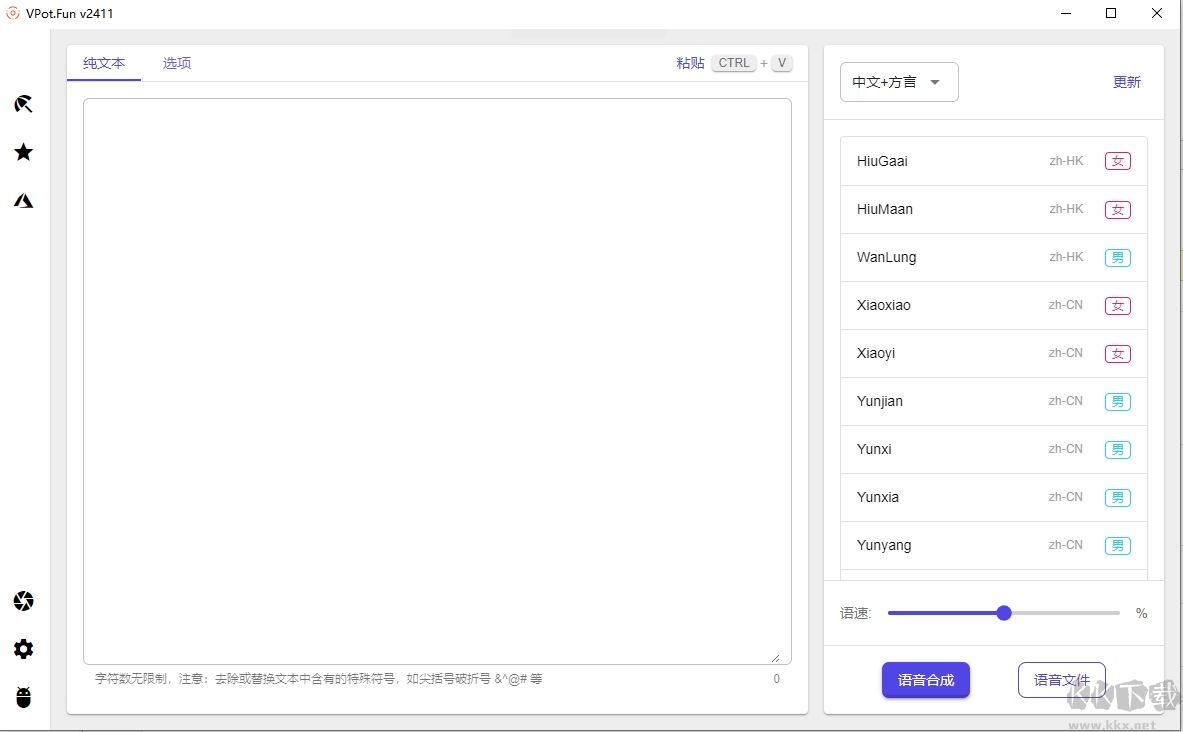Click the 语音文件 voice file button
This screenshot has height=732, width=1183.
coord(1062,680)
